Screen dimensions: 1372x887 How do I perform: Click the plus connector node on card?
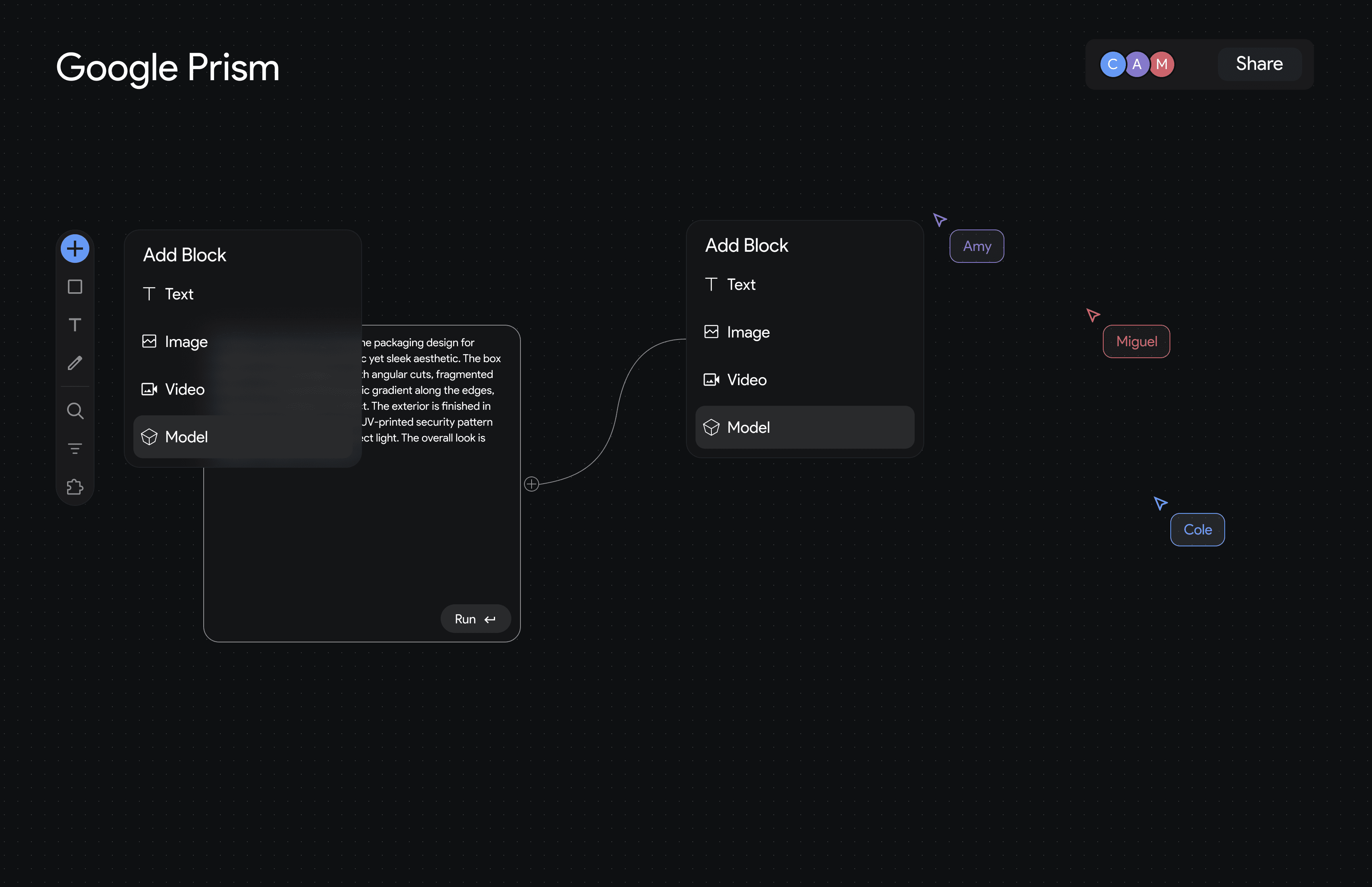532,484
